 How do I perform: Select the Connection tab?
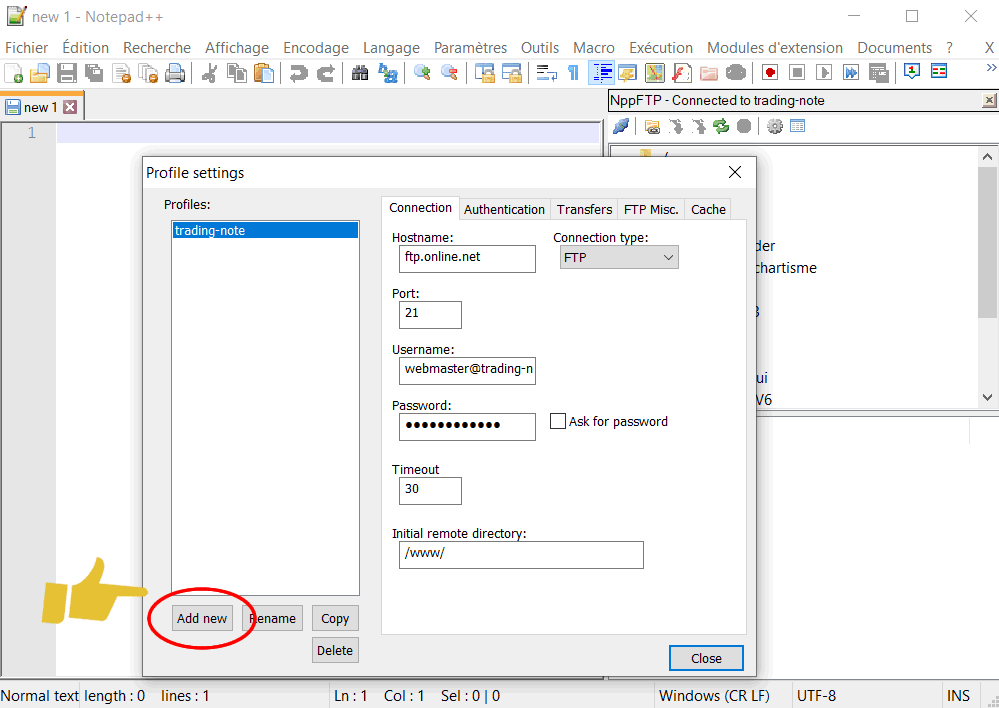click(420, 208)
